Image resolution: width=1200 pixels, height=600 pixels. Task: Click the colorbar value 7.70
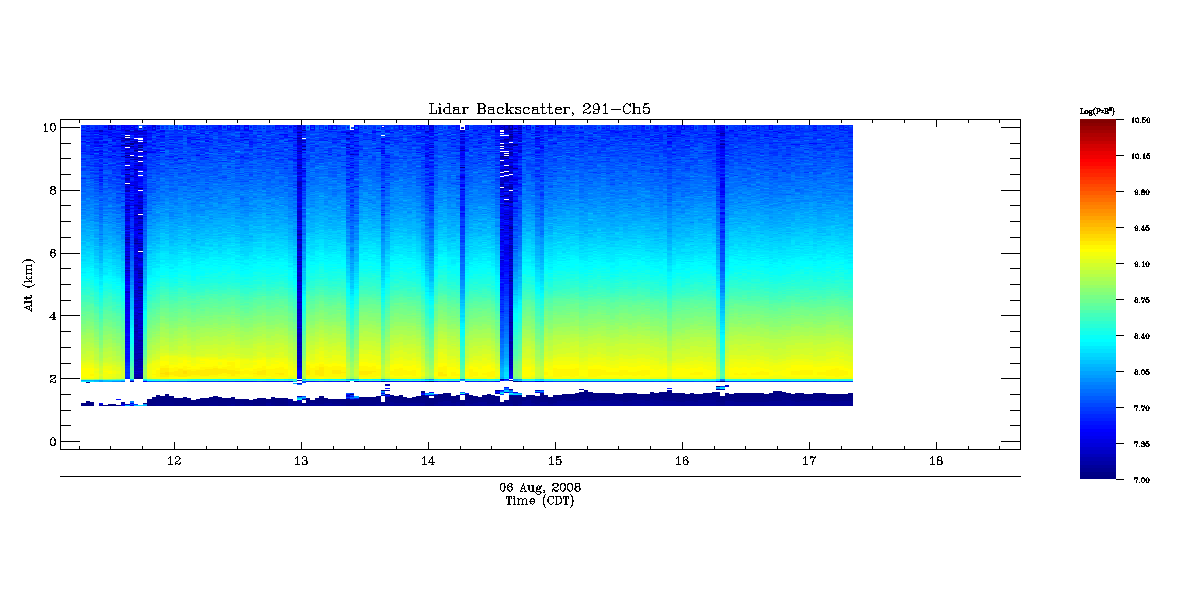(1141, 408)
